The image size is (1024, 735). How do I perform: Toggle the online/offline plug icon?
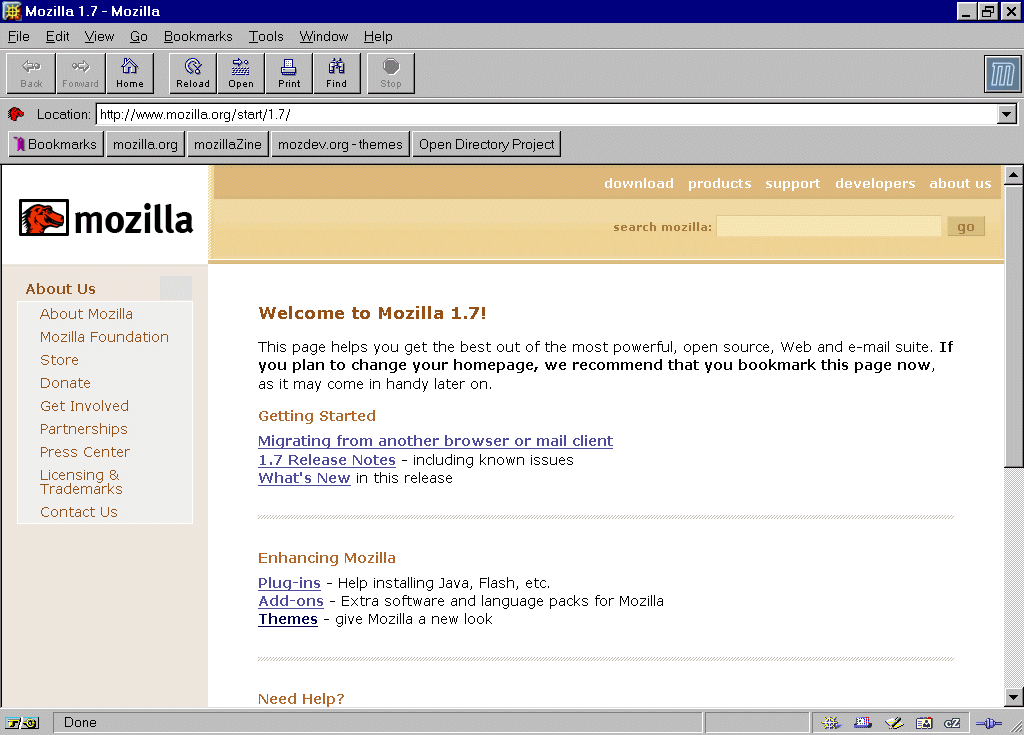click(x=989, y=723)
